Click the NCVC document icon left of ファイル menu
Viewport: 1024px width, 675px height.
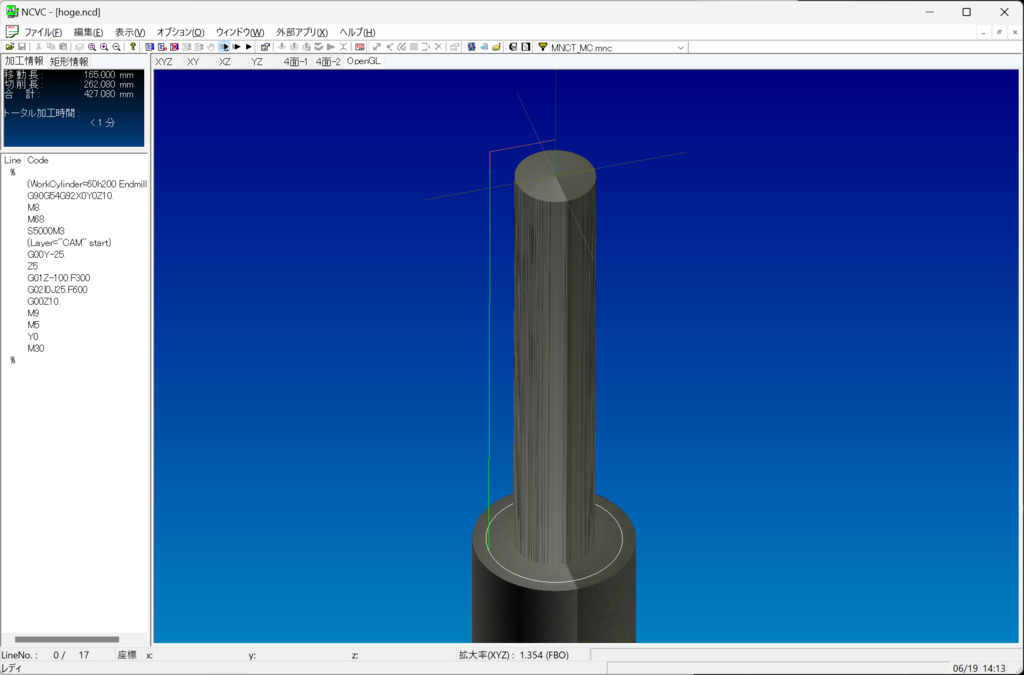coord(12,31)
